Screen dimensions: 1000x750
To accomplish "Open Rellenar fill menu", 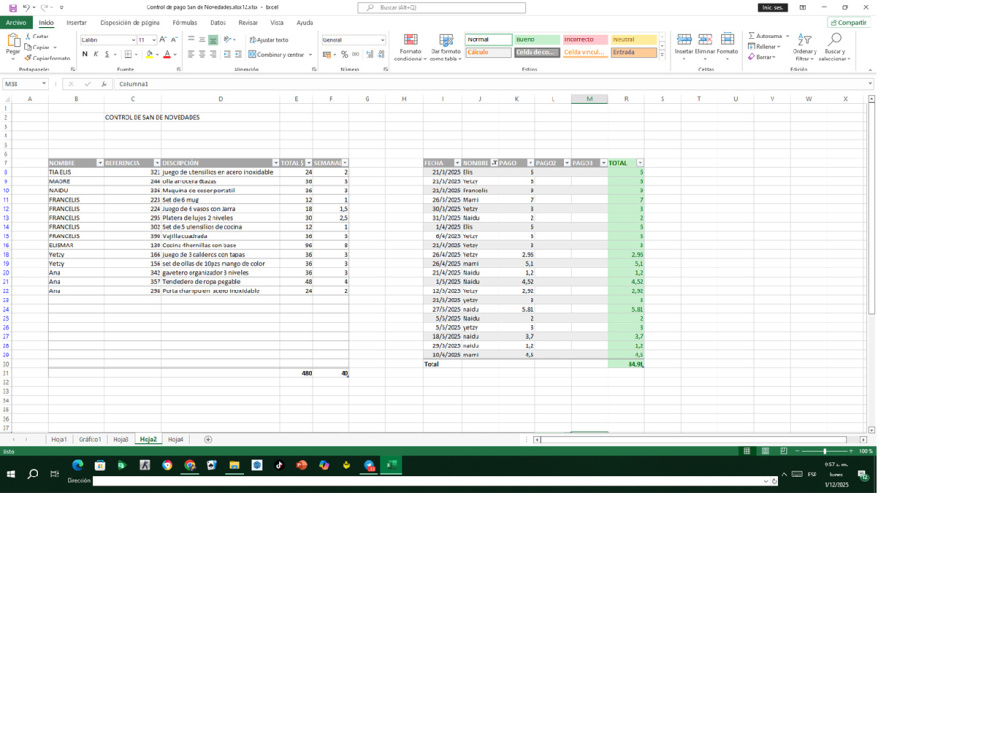I will 763,47.
